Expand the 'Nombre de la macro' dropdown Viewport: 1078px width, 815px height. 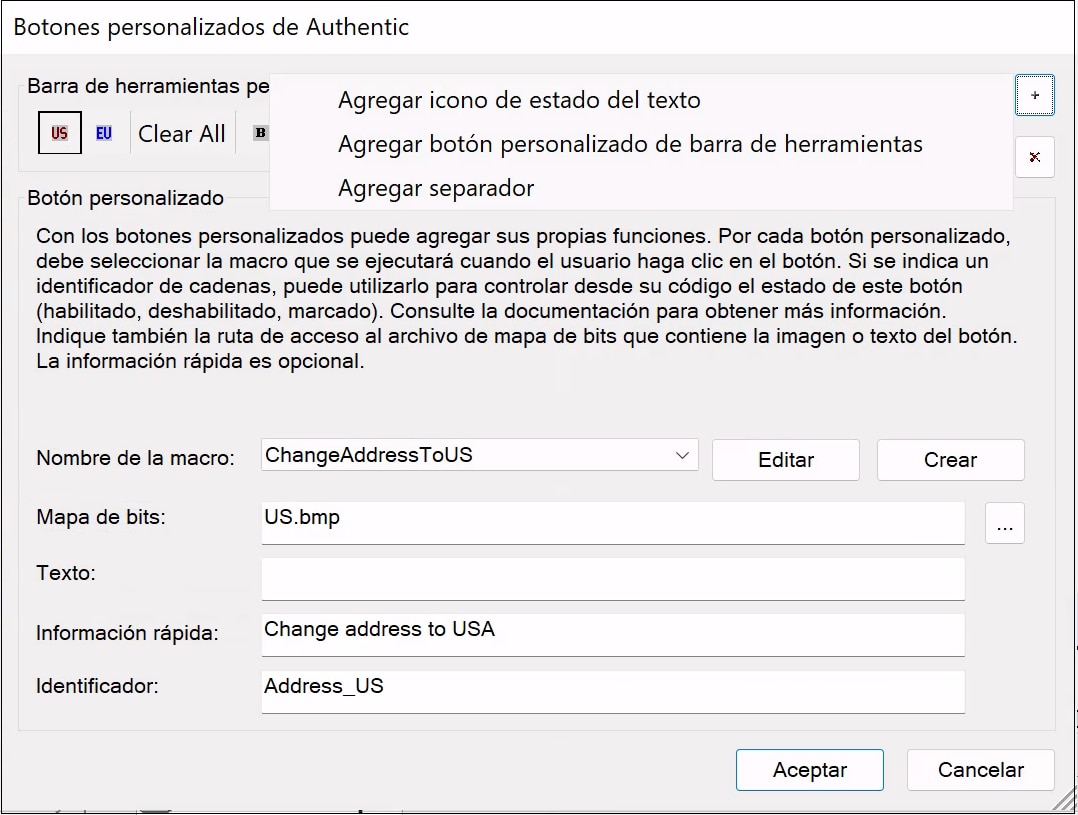click(x=682, y=456)
